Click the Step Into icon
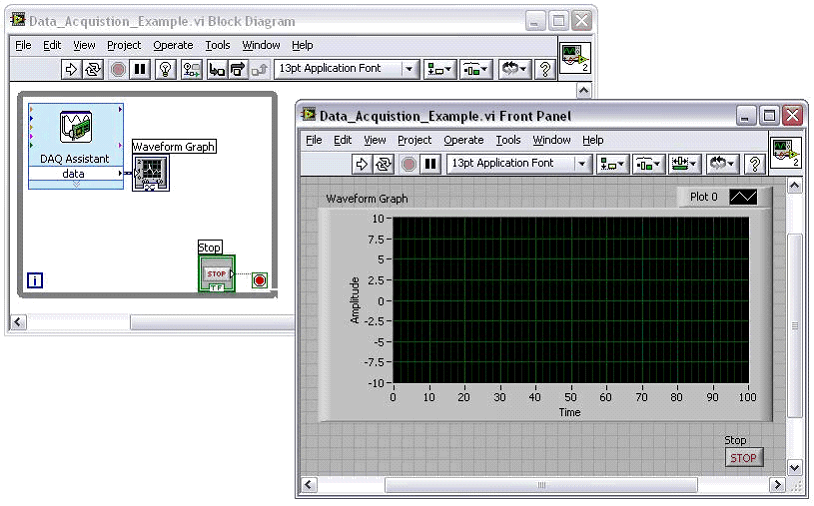This screenshot has width=814, height=506. (x=216, y=69)
